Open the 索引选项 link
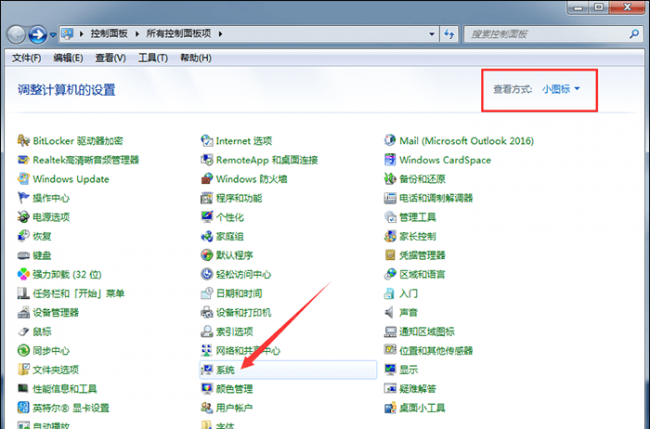The width and height of the screenshot is (650, 429). tap(234, 332)
